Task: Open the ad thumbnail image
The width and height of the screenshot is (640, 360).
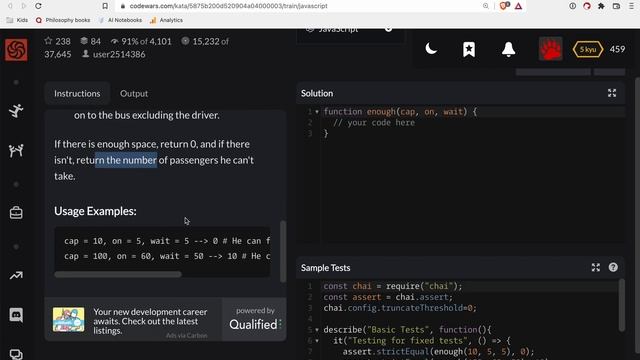Action: (69, 320)
